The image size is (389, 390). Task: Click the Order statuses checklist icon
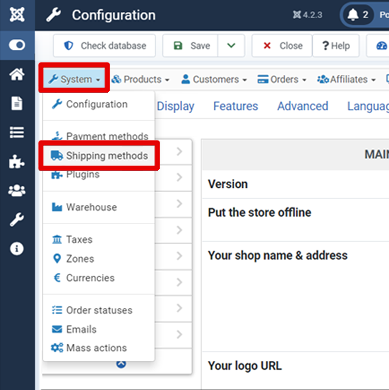[x=57, y=310]
